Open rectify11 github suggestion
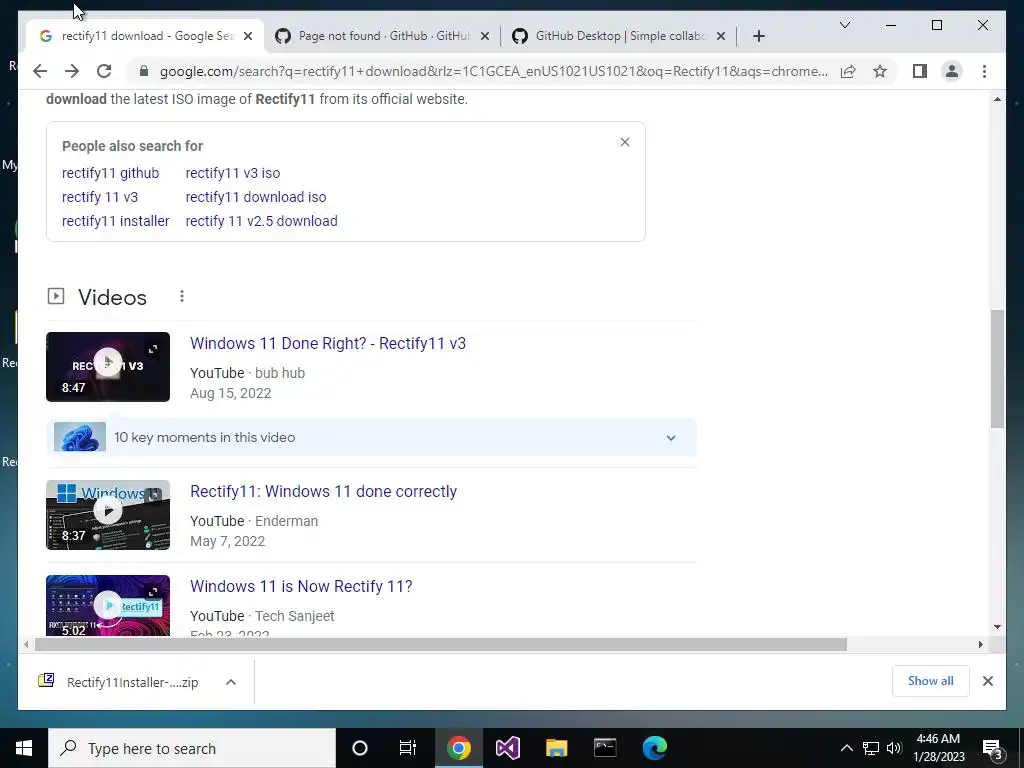This screenshot has width=1024, height=768. 110,173
